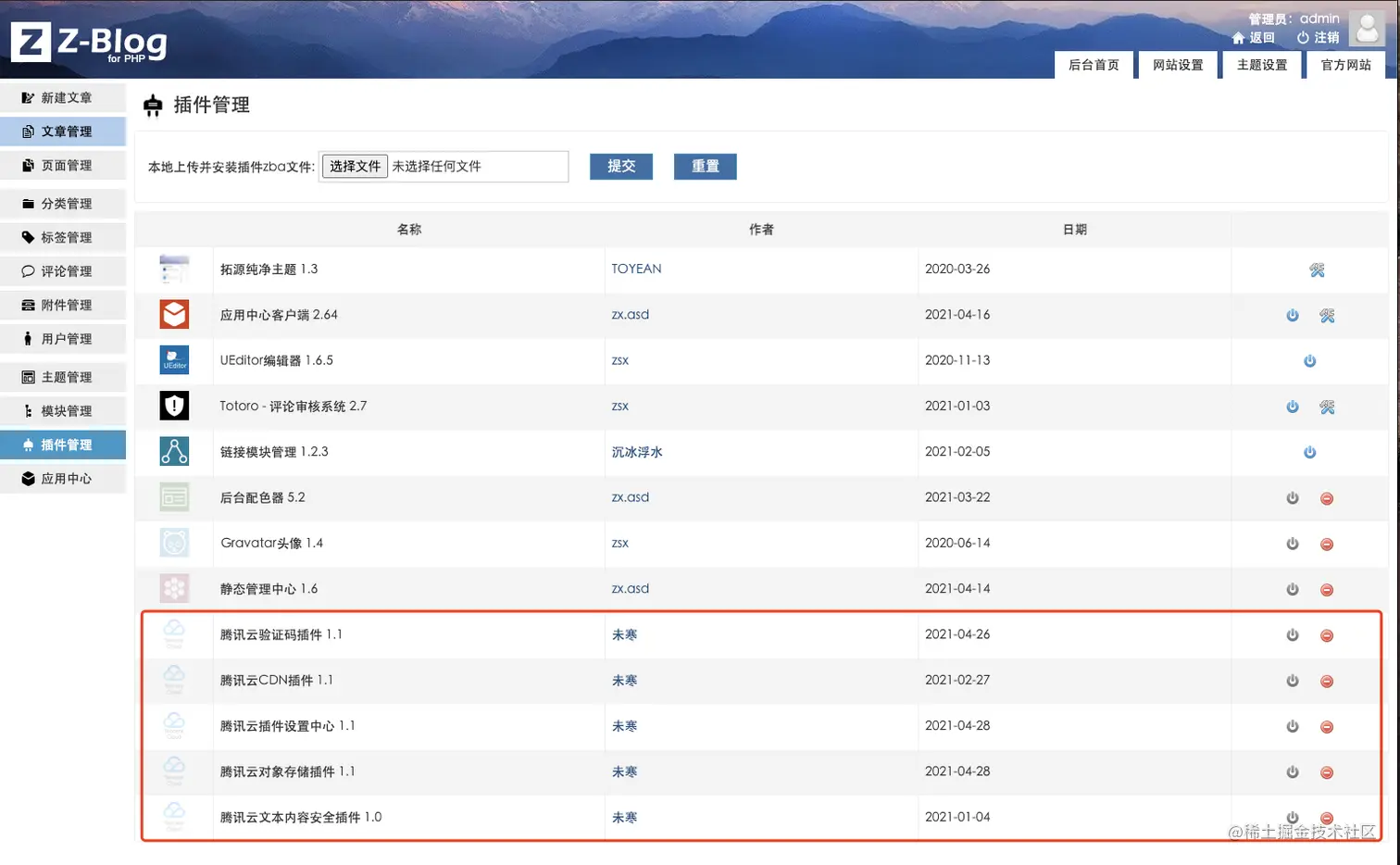Go to 文章管理 in the sidebar

pos(63,132)
